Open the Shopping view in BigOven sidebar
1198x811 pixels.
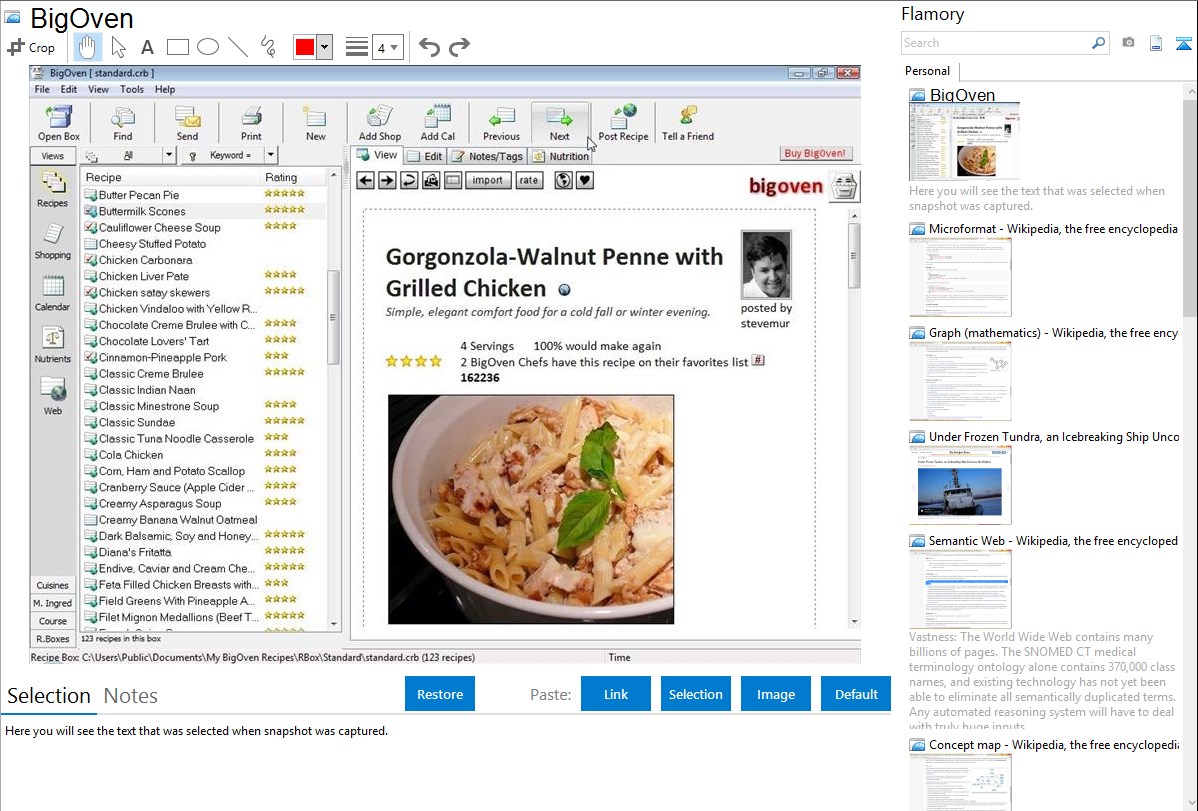coord(53,242)
